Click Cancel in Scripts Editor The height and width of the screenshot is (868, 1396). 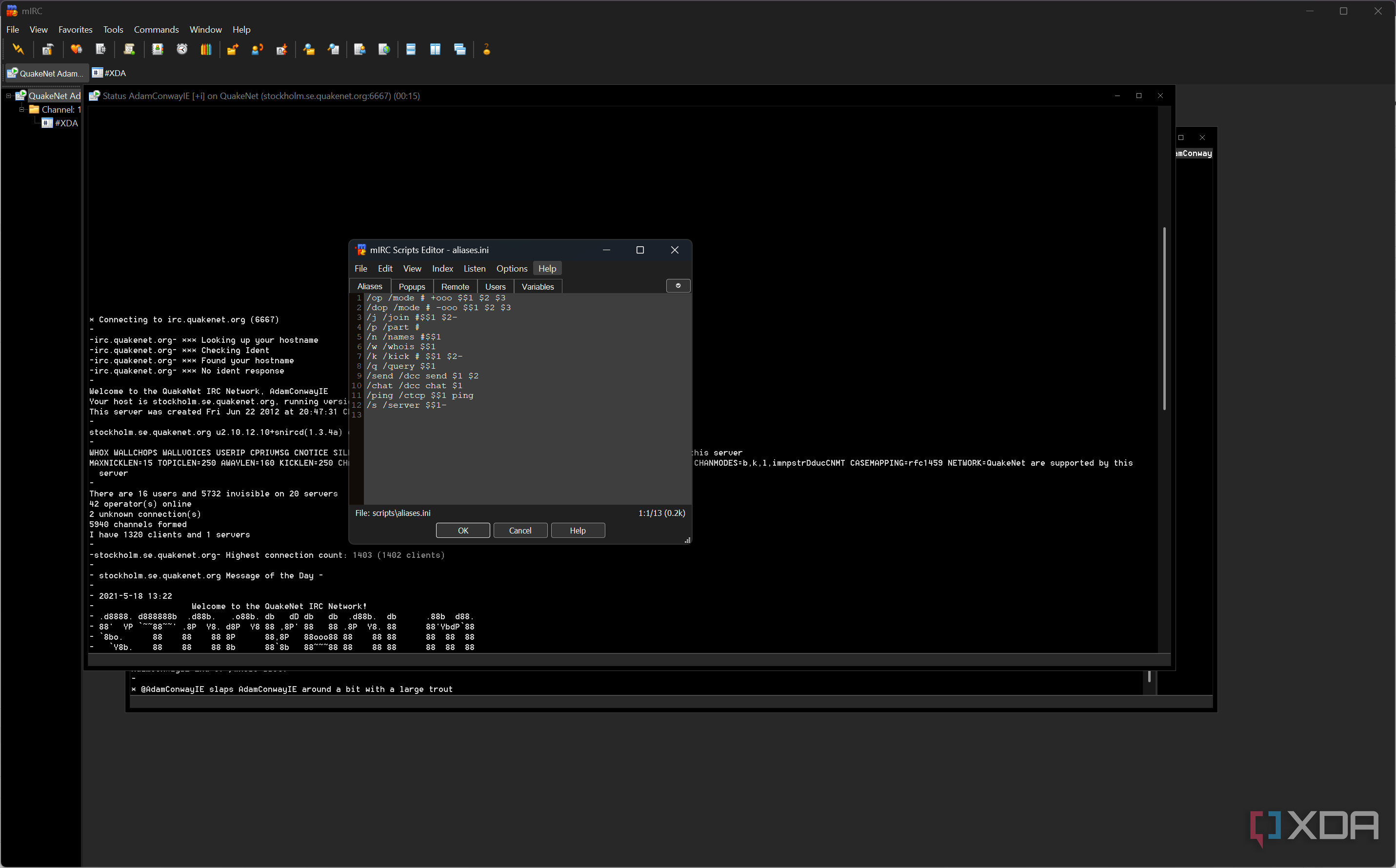520,531
